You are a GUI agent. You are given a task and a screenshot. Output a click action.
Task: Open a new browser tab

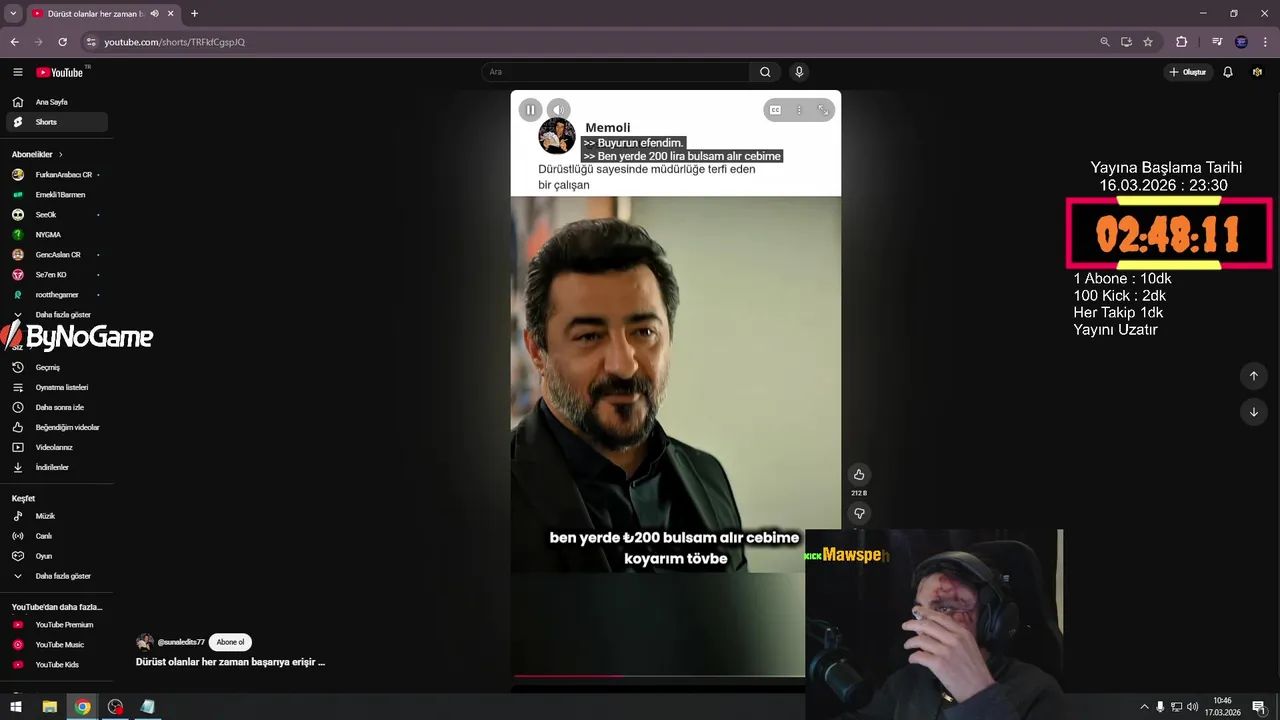[194, 14]
